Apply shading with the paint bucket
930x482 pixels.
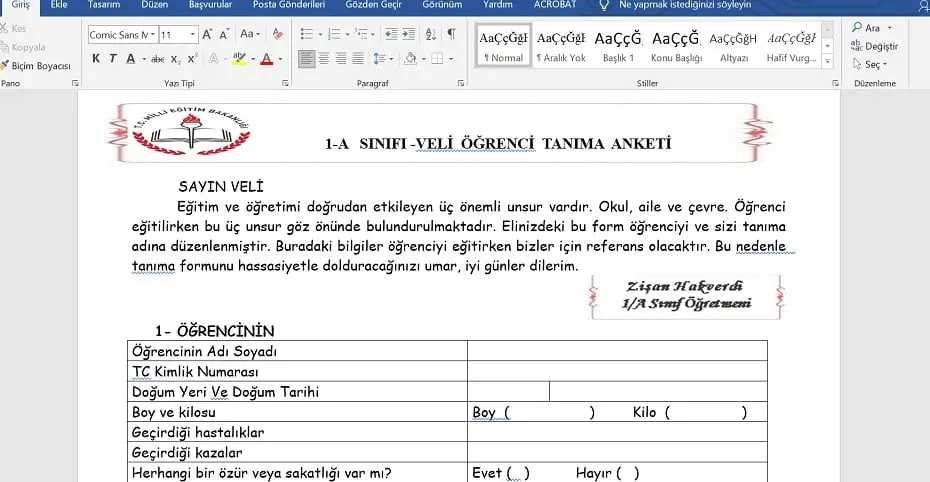410,59
